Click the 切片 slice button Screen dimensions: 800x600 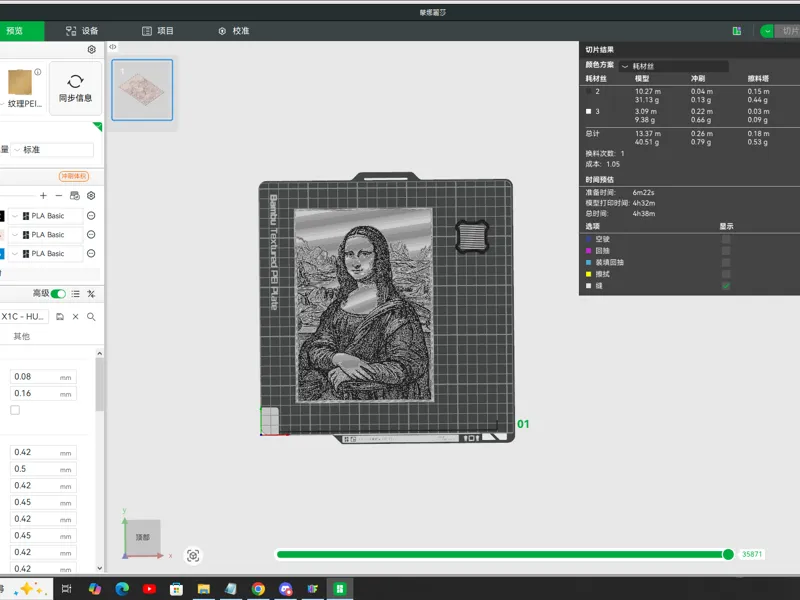[789, 31]
